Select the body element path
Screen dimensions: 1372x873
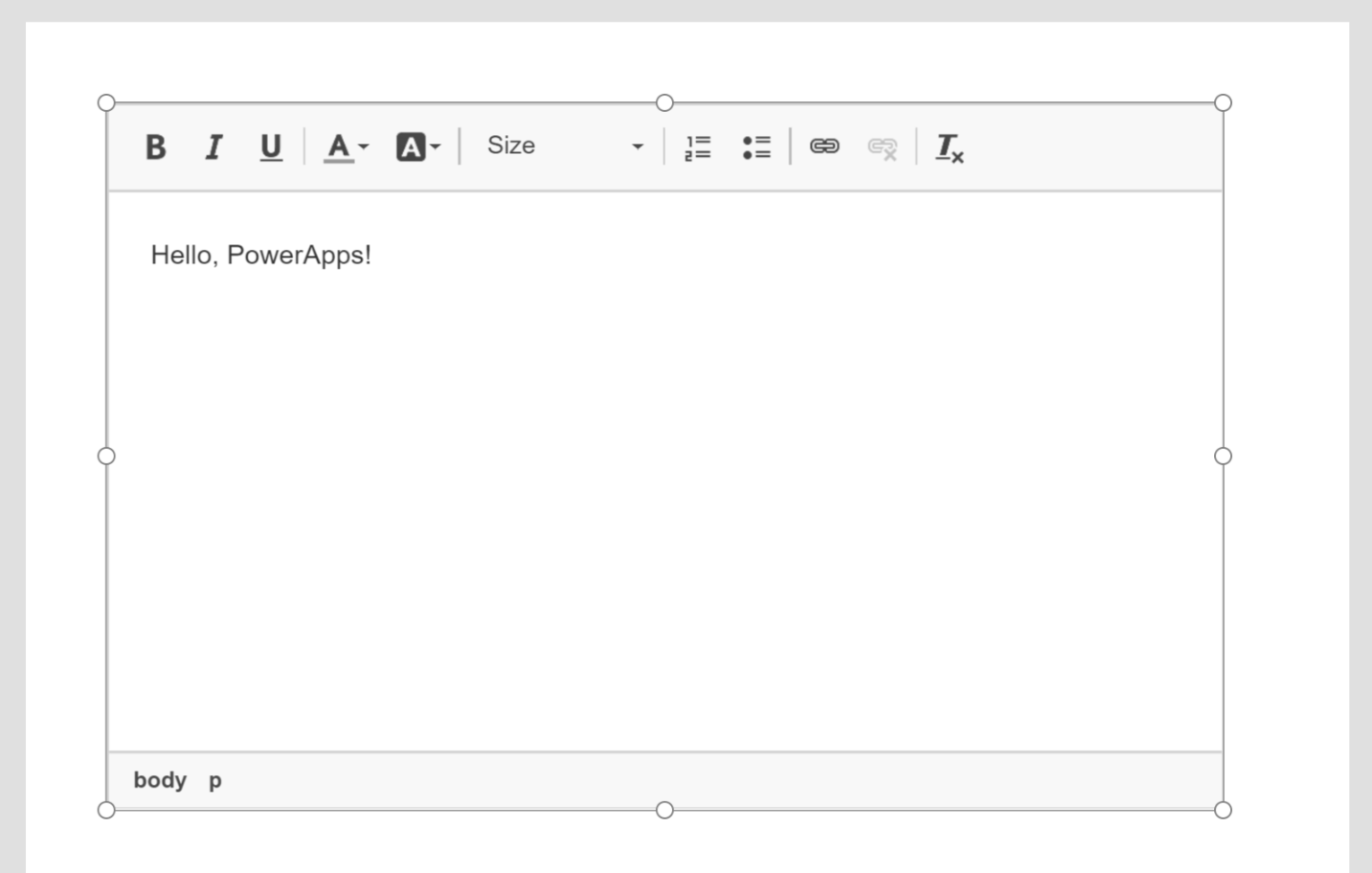(160, 780)
